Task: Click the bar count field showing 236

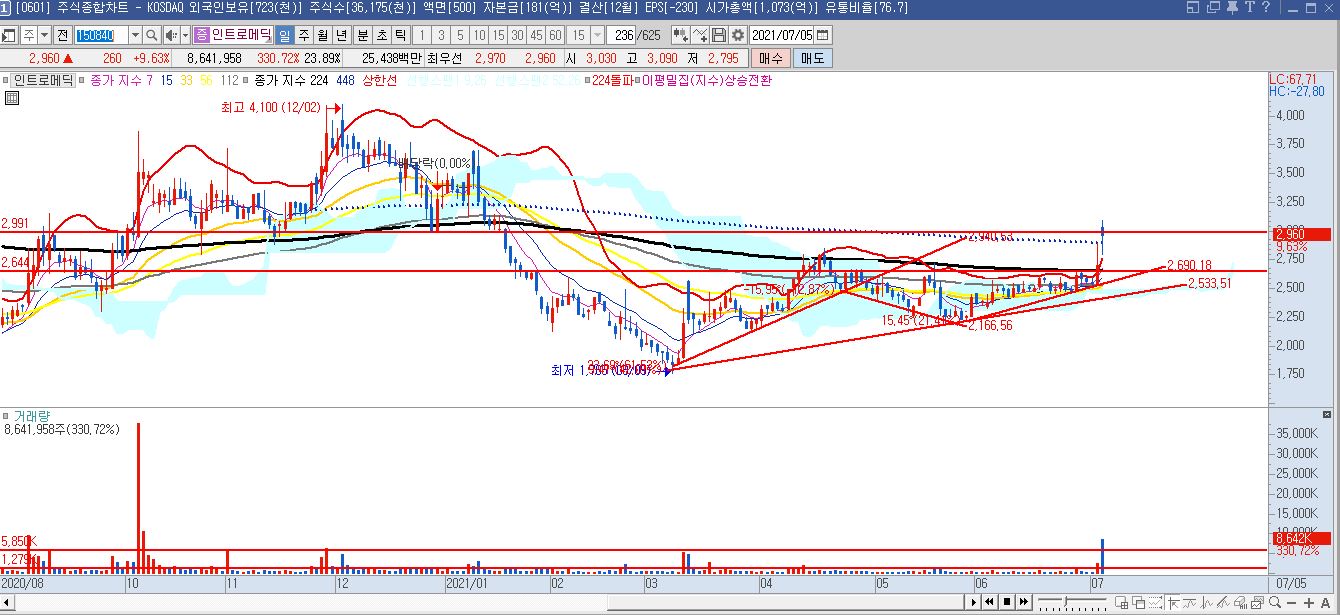Action: click(x=623, y=35)
